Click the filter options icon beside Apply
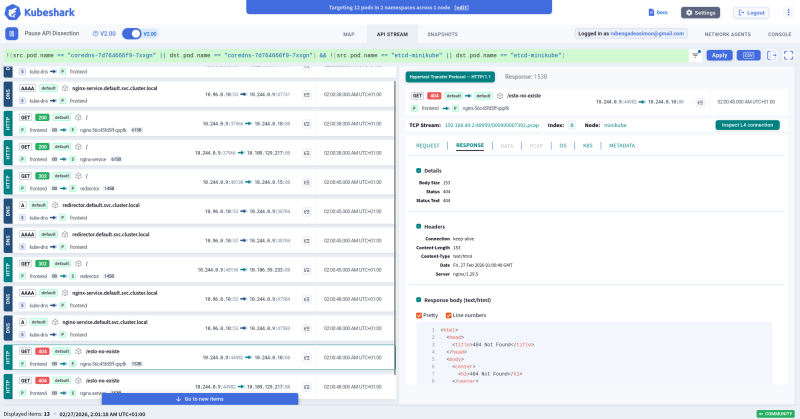Screen dimensions: 800x419 click(x=695, y=55)
